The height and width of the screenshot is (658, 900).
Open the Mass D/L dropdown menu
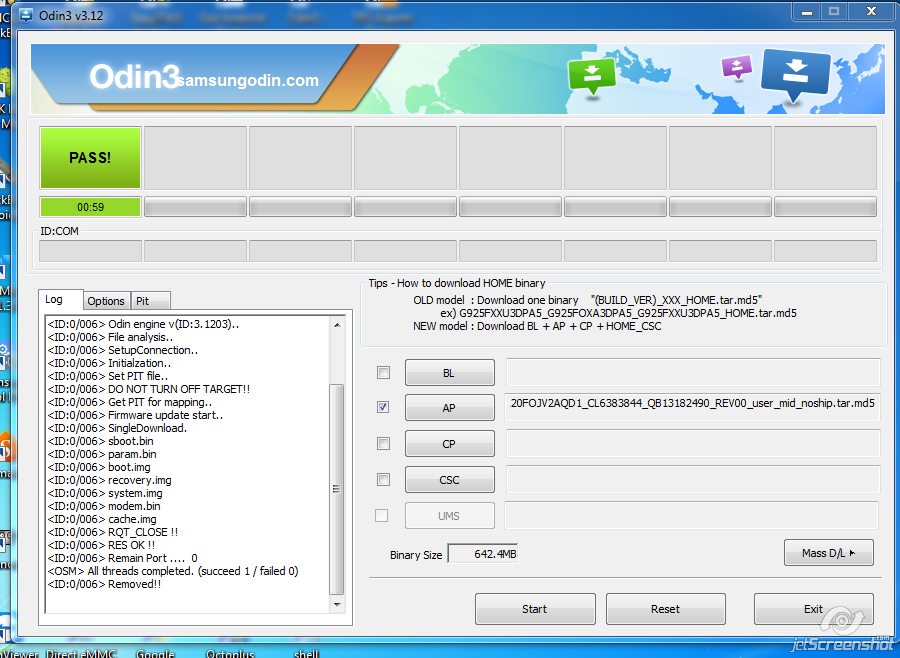point(828,553)
